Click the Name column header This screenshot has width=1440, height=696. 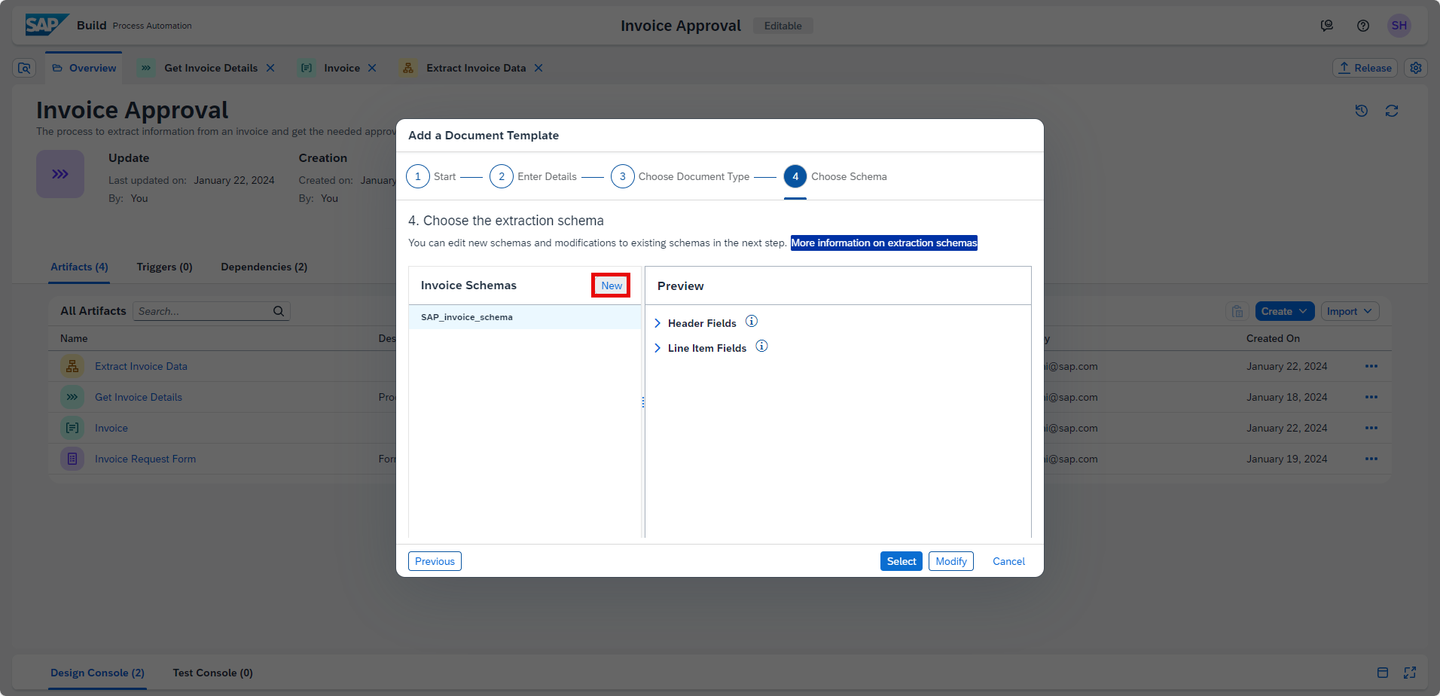coord(74,338)
